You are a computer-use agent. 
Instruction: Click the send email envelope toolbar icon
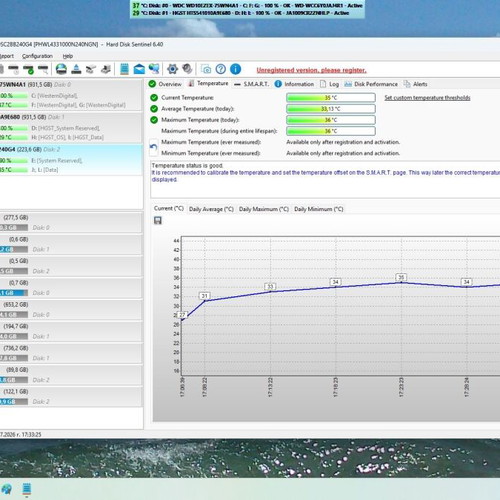(x=139, y=69)
